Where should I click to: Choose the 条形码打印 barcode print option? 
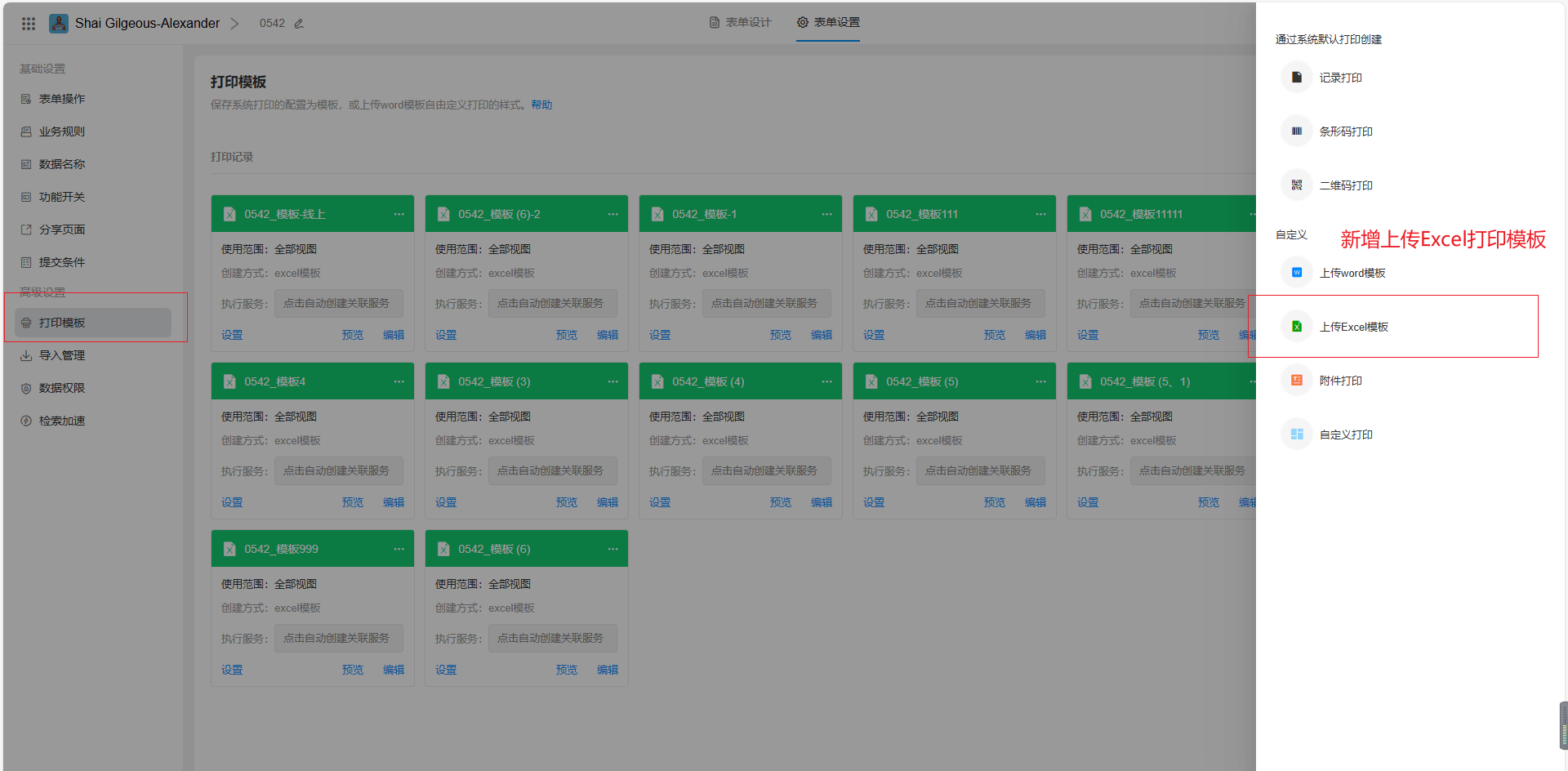pos(1345,131)
